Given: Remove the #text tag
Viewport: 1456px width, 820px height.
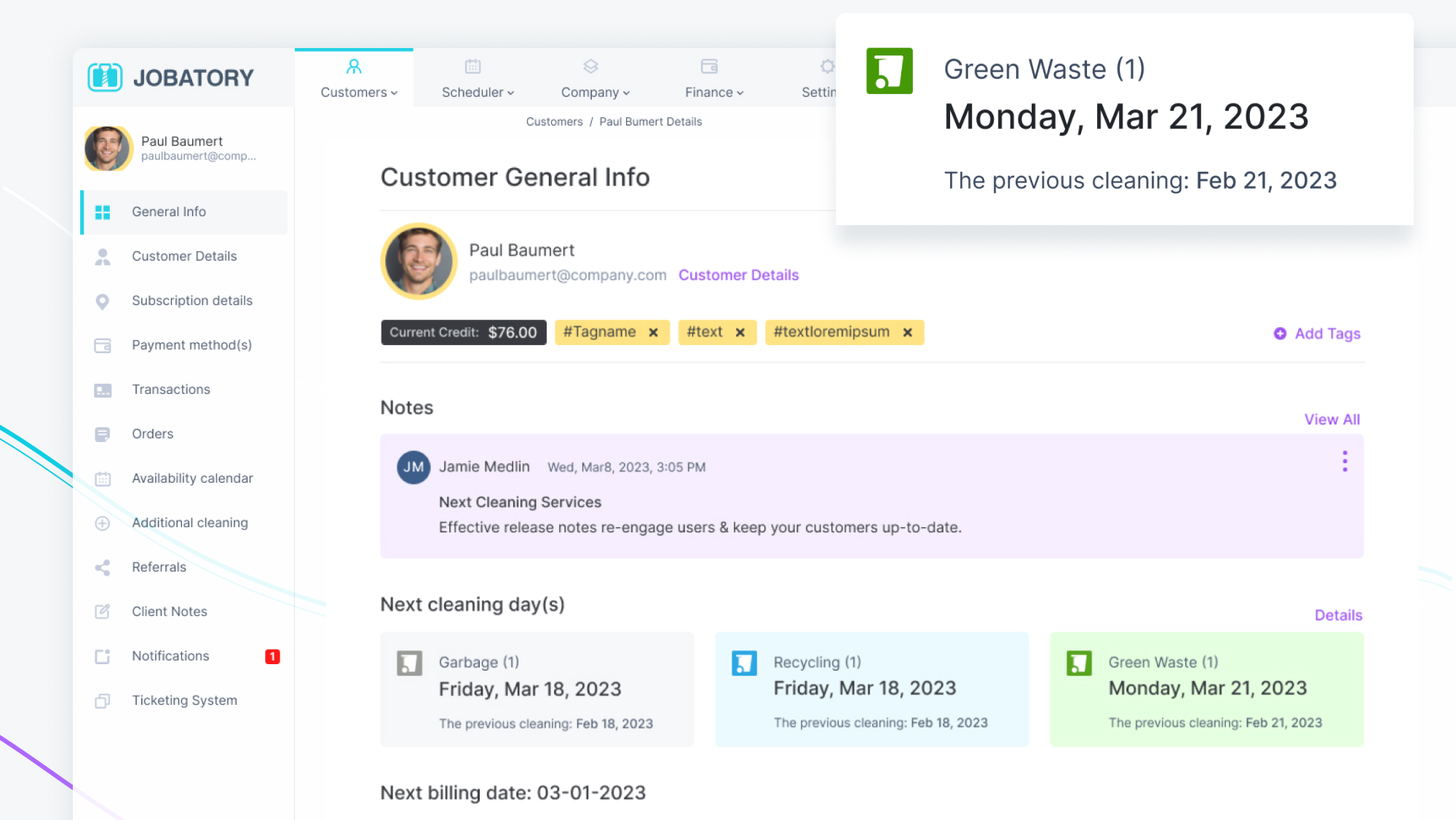Looking at the screenshot, I should [x=740, y=333].
